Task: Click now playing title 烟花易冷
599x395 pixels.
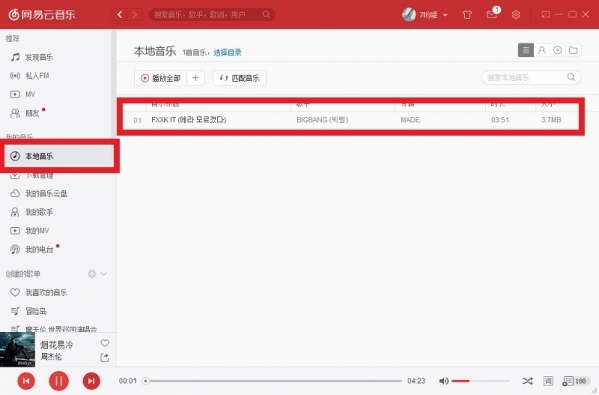Action: (57, 345)
